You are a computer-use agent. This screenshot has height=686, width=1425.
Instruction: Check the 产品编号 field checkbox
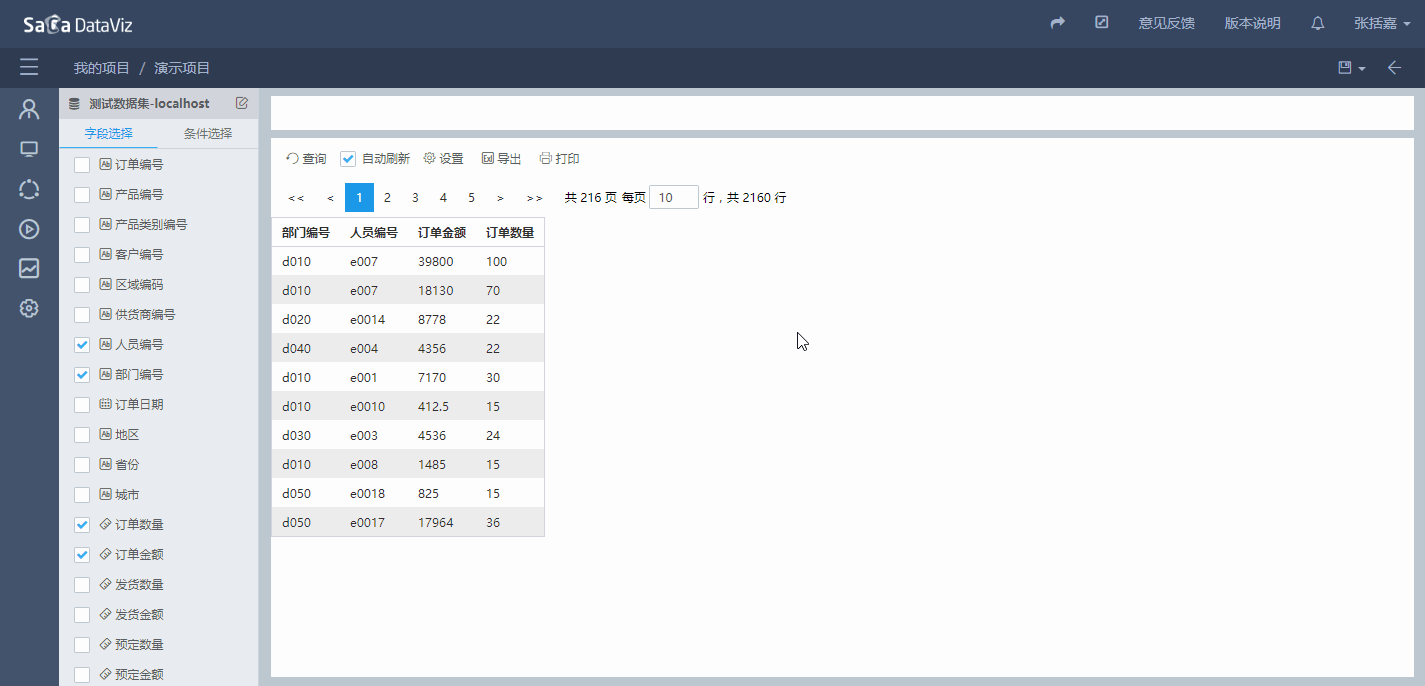click(x=82, y=195)
